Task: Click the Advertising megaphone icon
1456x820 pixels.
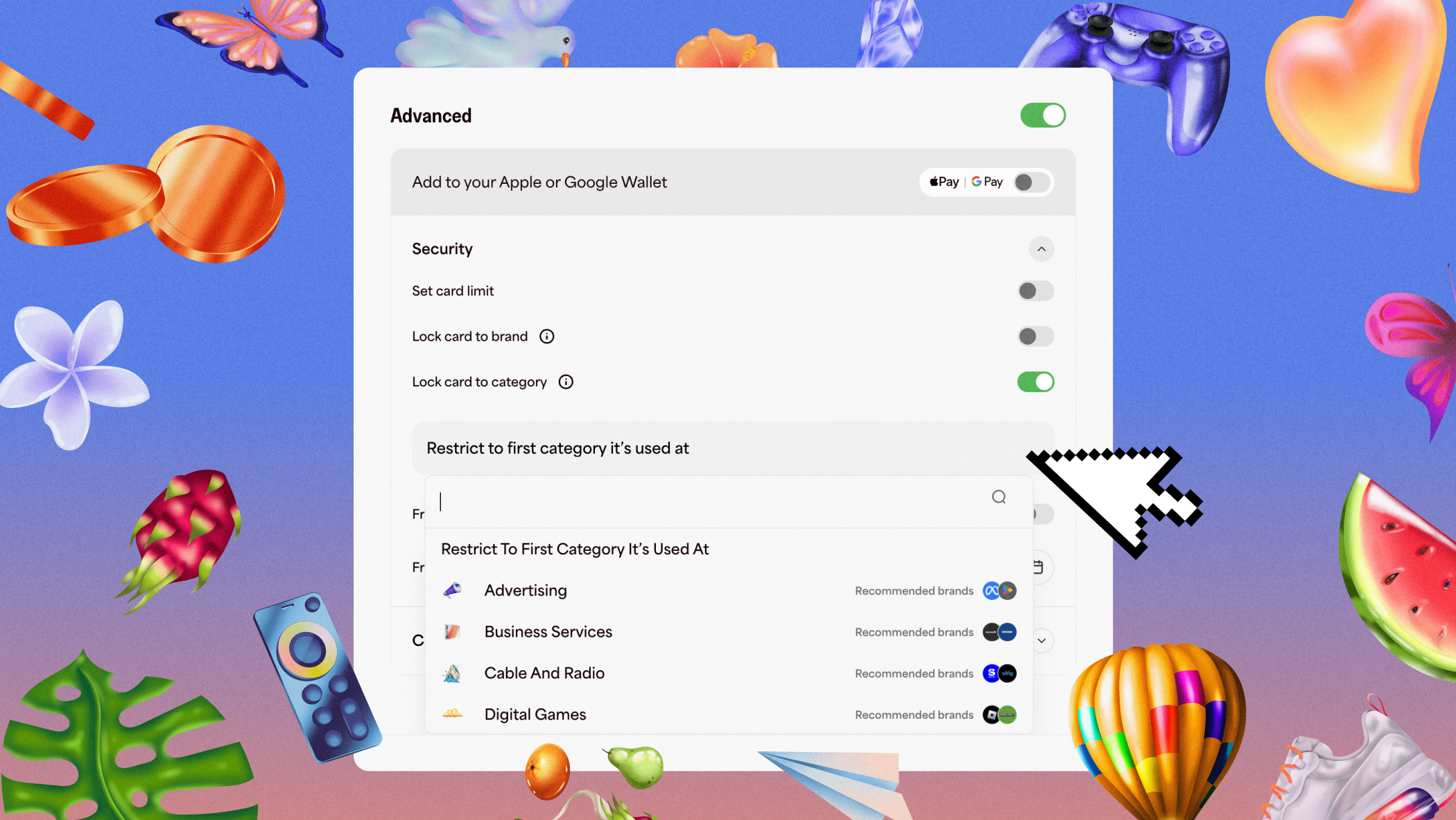Action: point(452,590)
